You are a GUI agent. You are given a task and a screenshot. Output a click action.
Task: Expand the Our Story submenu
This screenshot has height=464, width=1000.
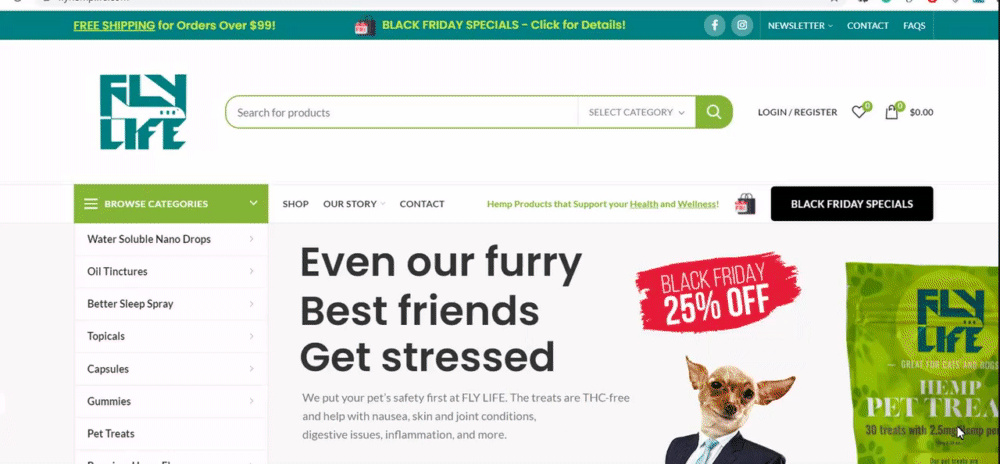pos(354,204)
